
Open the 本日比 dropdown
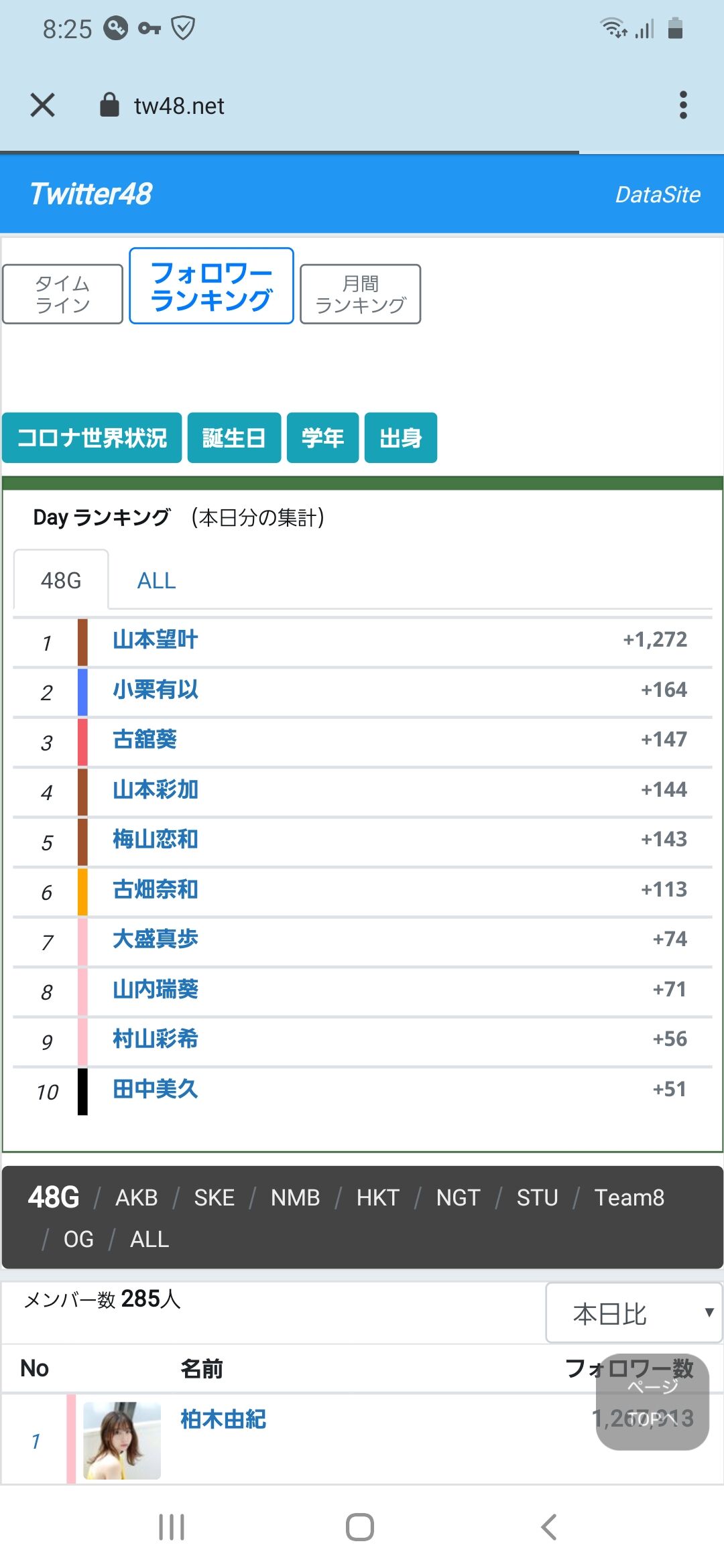click(x=633, y=1313)
